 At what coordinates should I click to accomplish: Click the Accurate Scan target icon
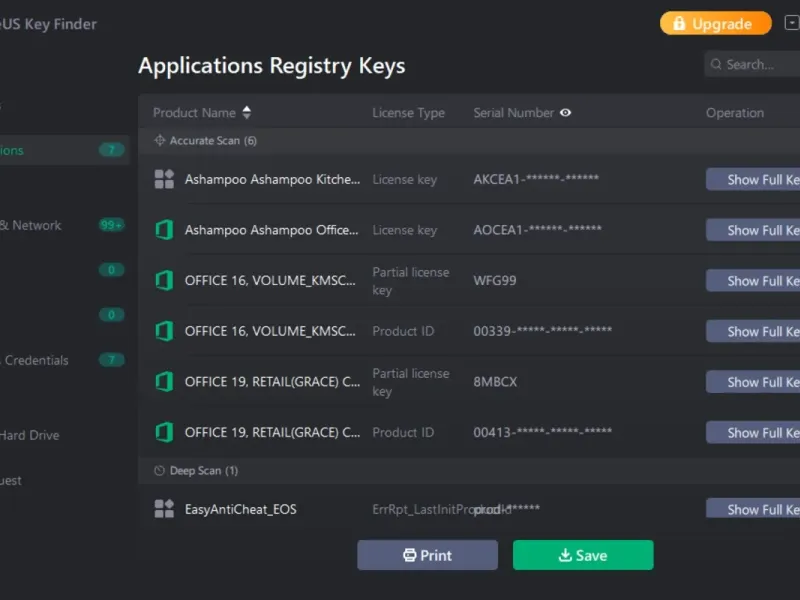(x=160, y=140)
